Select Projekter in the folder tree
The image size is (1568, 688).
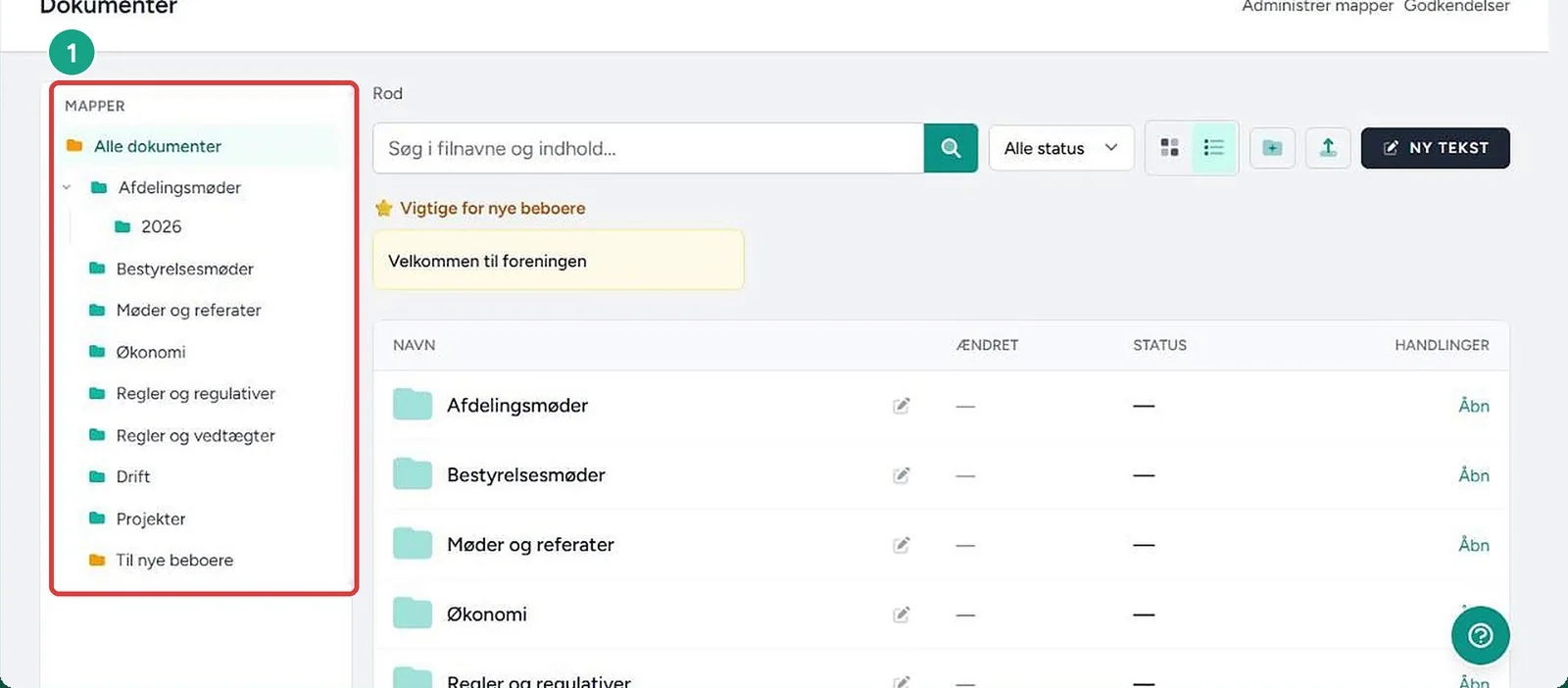tap(150, 518)
